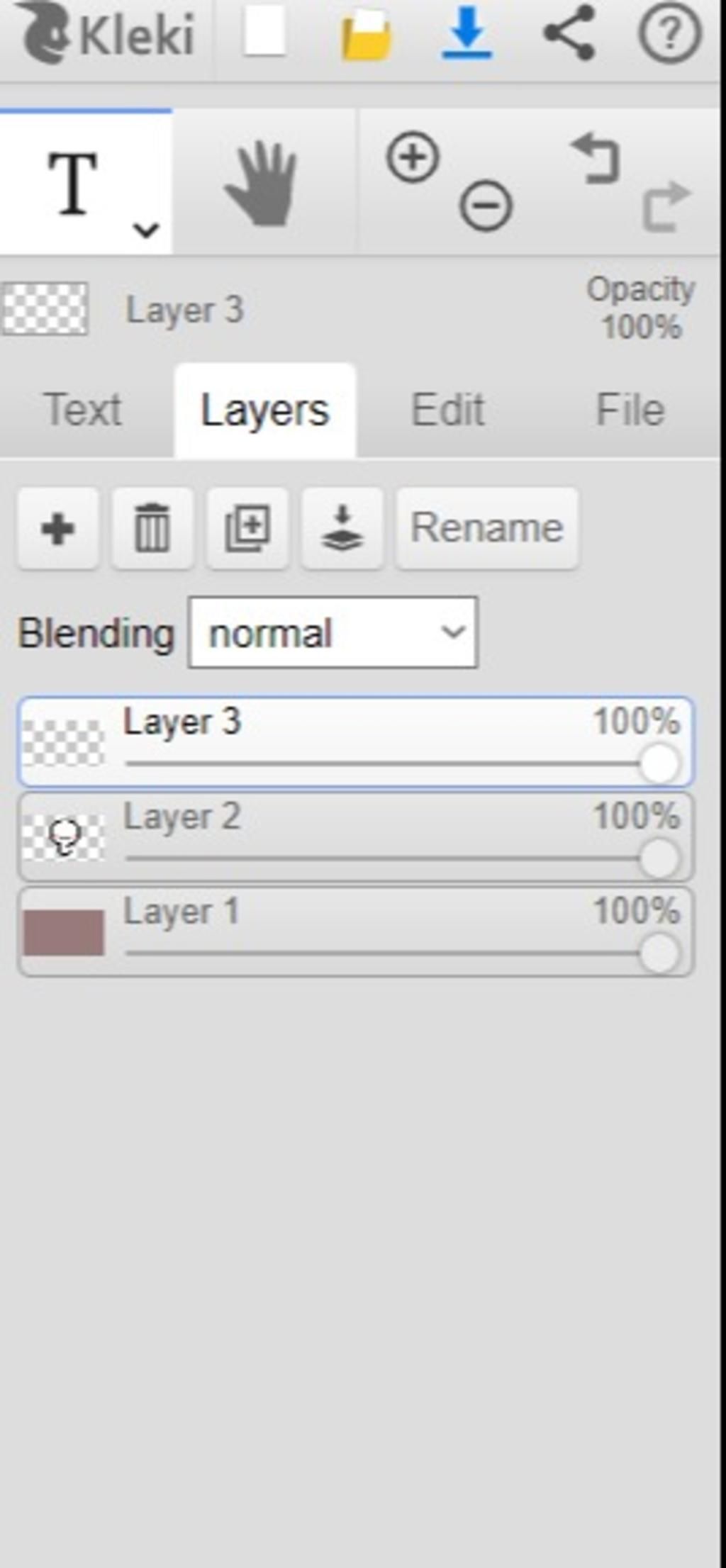Image resolution: width=726 pixels, height=1568 pixels.
Task: Add a new layer
Action: (58, 528)
